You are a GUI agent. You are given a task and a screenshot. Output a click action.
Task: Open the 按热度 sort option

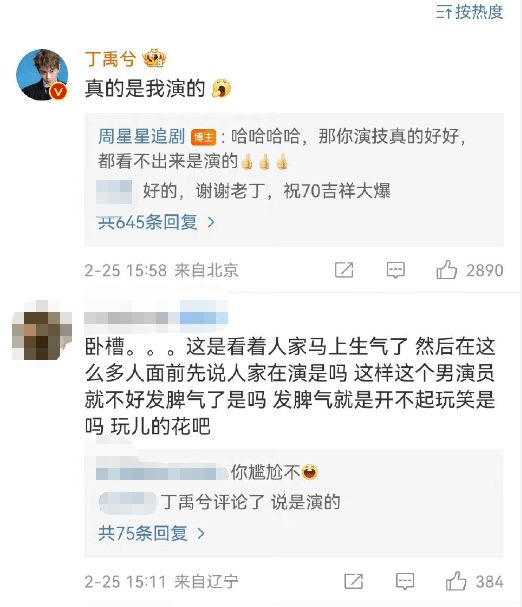click(x=469, y=12)
